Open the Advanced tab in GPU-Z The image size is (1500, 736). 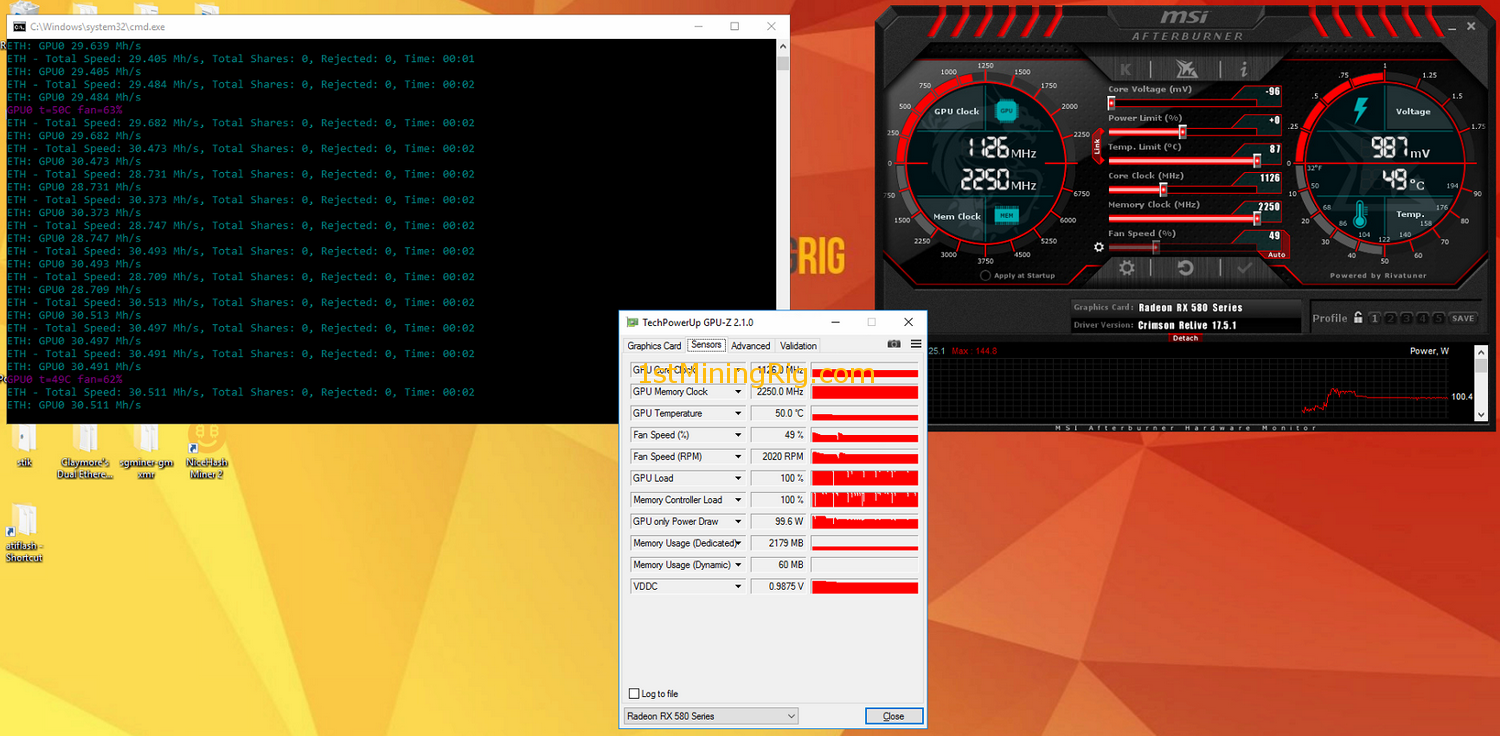tap(750, 346)
